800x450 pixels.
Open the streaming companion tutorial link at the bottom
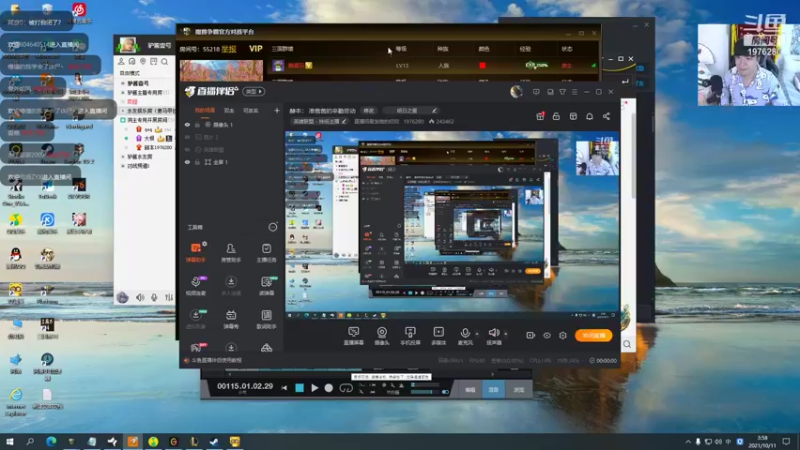pyautogui.click(x=217, y=360)
